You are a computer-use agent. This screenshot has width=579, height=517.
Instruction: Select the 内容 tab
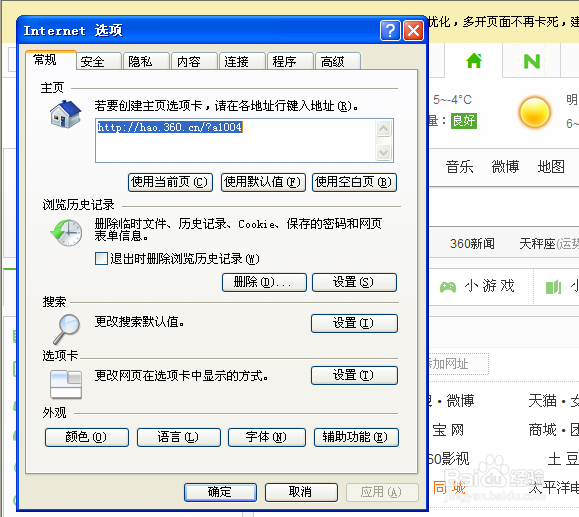[x=195, y=61]
